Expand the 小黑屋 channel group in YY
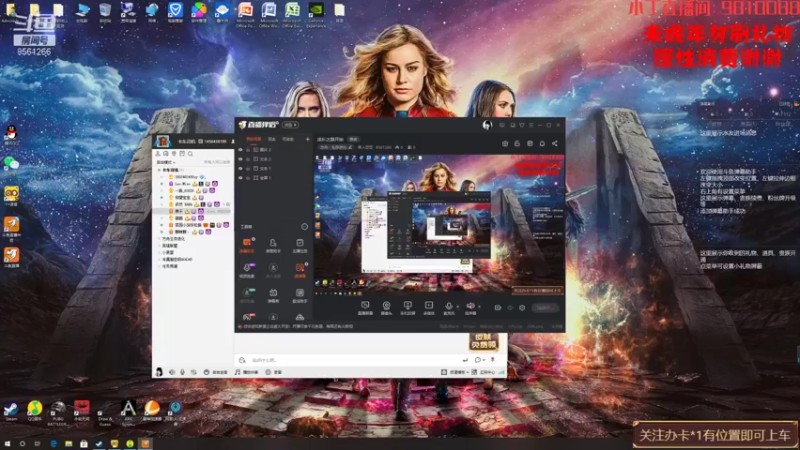 168,253
